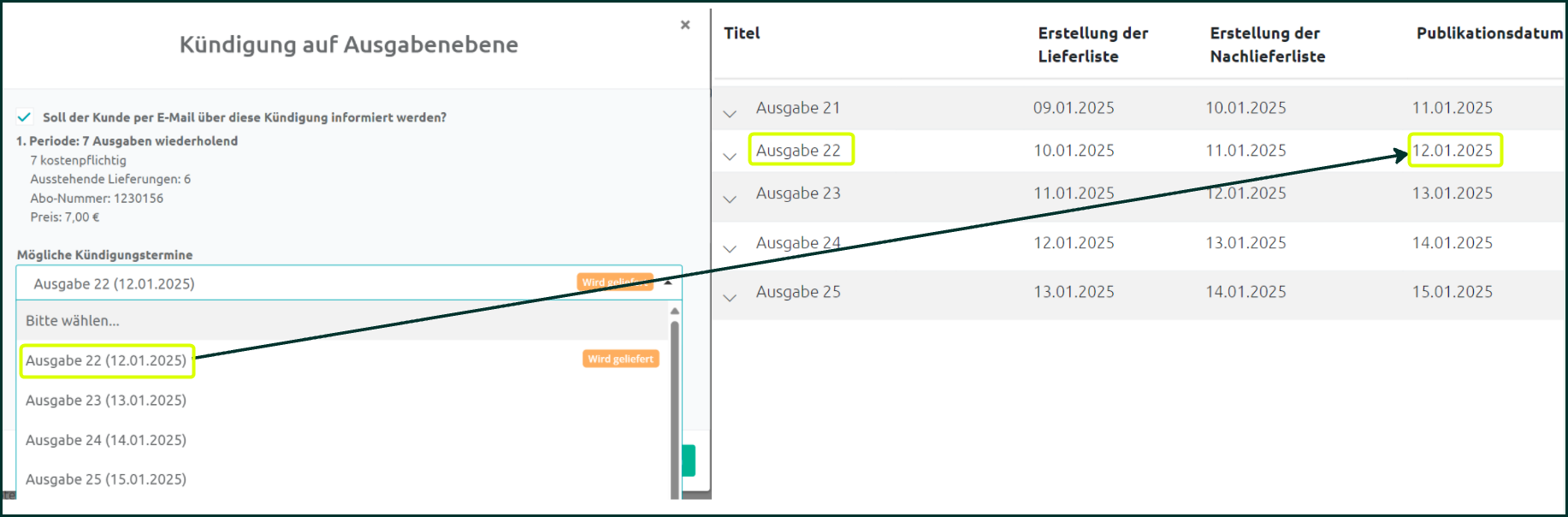Image resolution: width=1568 pixels, height=517 pixels.
Task: Click scroll-up arrow of dropdown list
Action: (x=675, y=311)
